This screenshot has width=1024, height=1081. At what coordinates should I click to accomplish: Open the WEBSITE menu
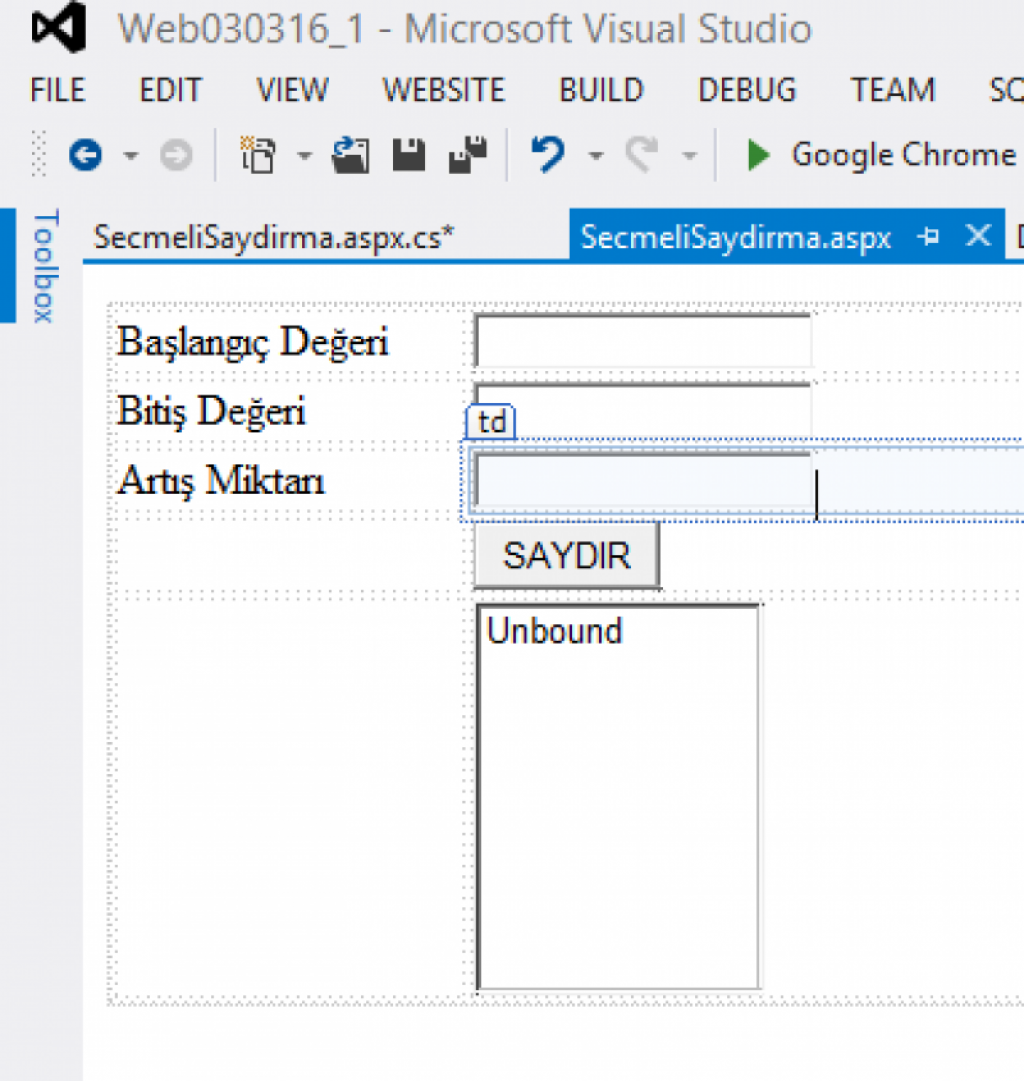click(443, 90)
